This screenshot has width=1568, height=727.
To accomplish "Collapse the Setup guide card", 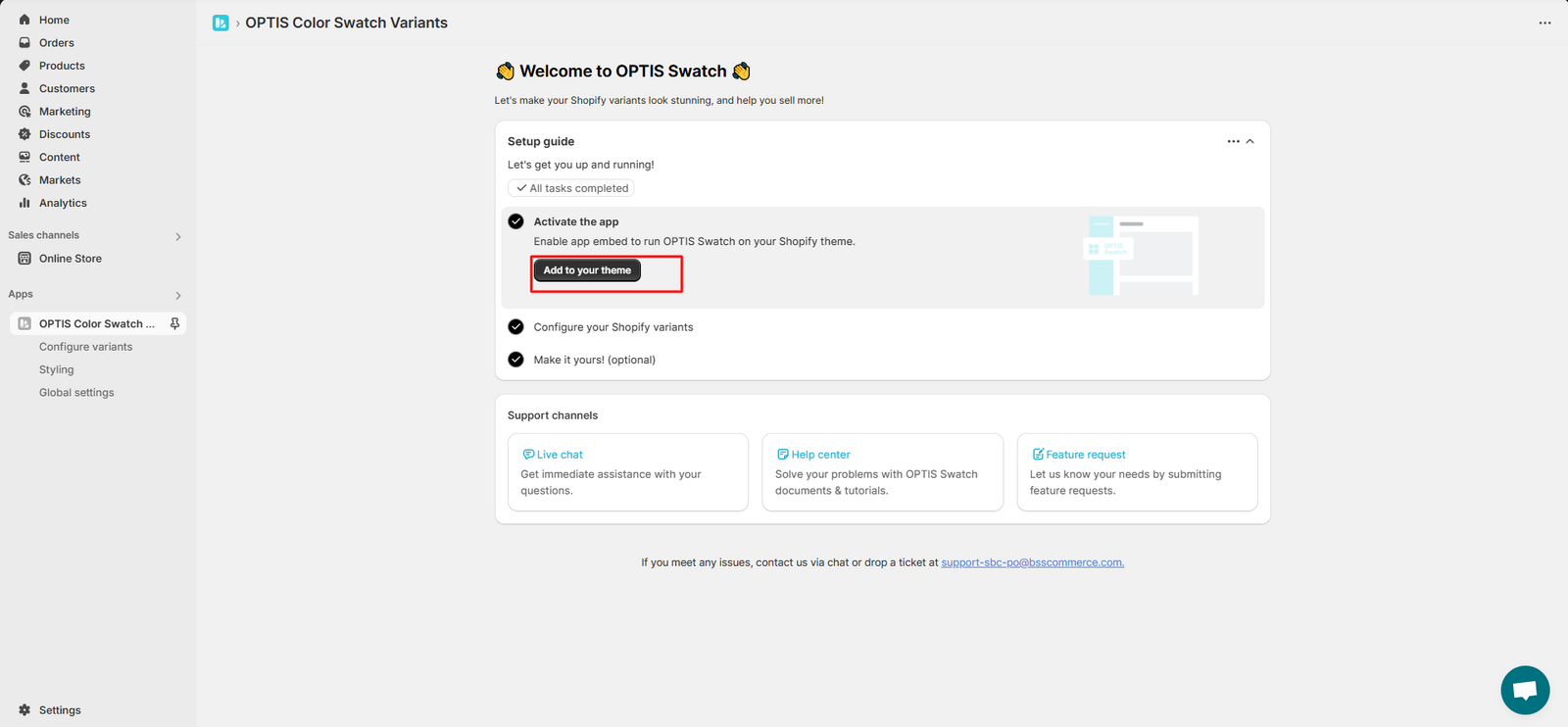I will click(1249, 141).
